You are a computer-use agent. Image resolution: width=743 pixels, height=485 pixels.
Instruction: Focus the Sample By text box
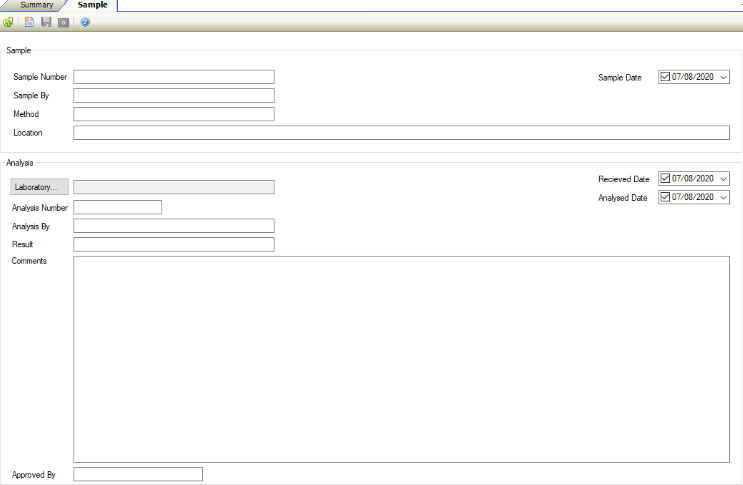(x=174, y=96)
